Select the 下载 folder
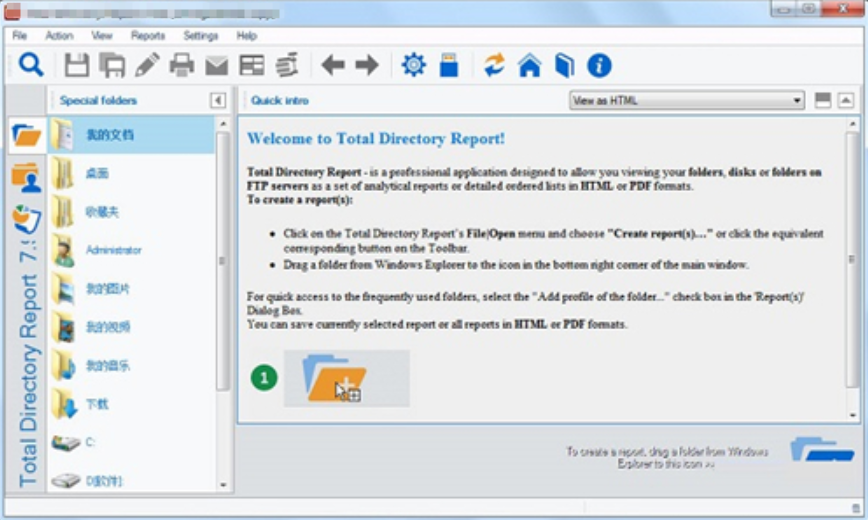Viewport: 868px width, 520px height. [x=131, y=404]
